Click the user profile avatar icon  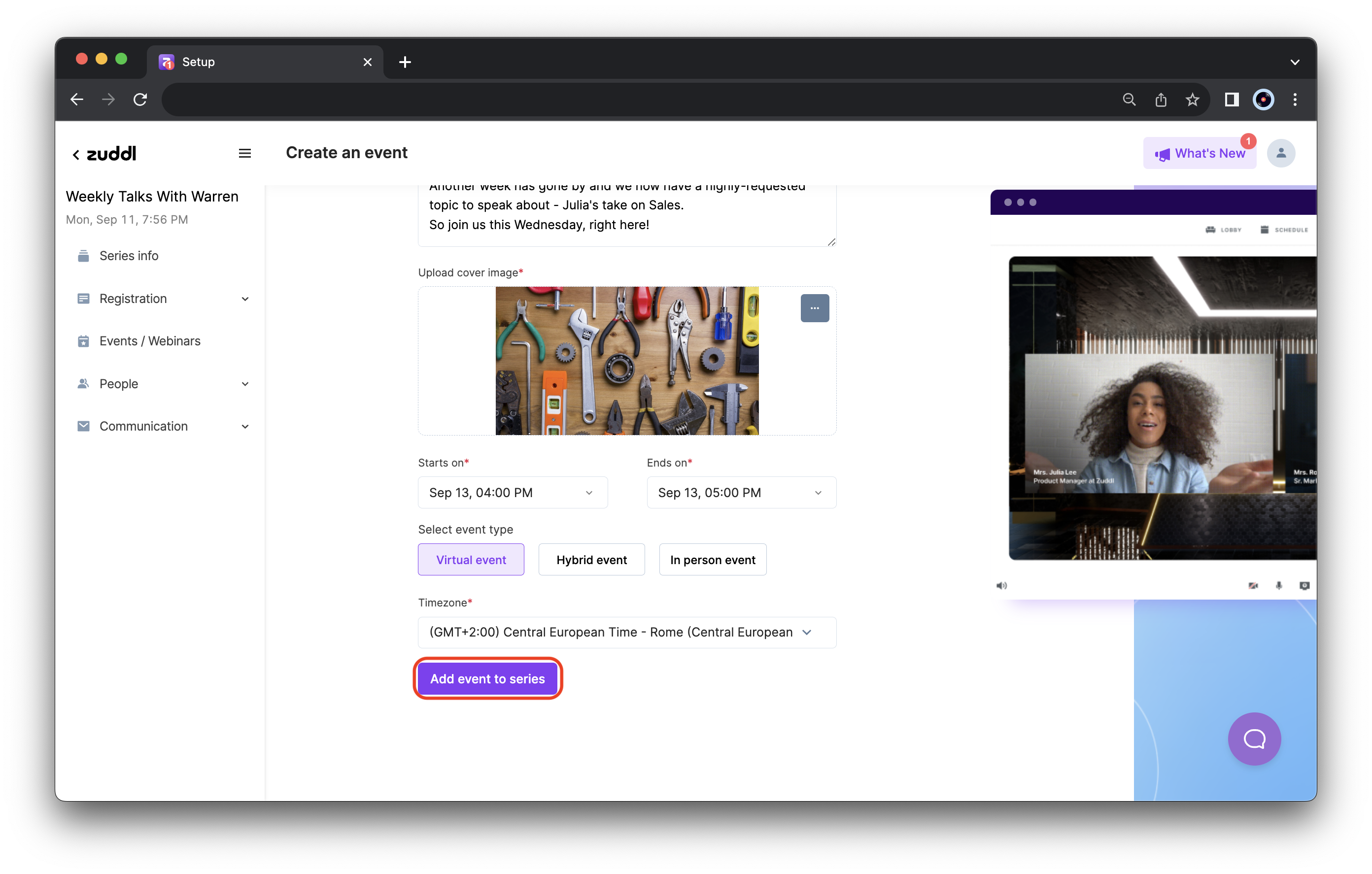pyautogui.click(x=1280, y=153)
